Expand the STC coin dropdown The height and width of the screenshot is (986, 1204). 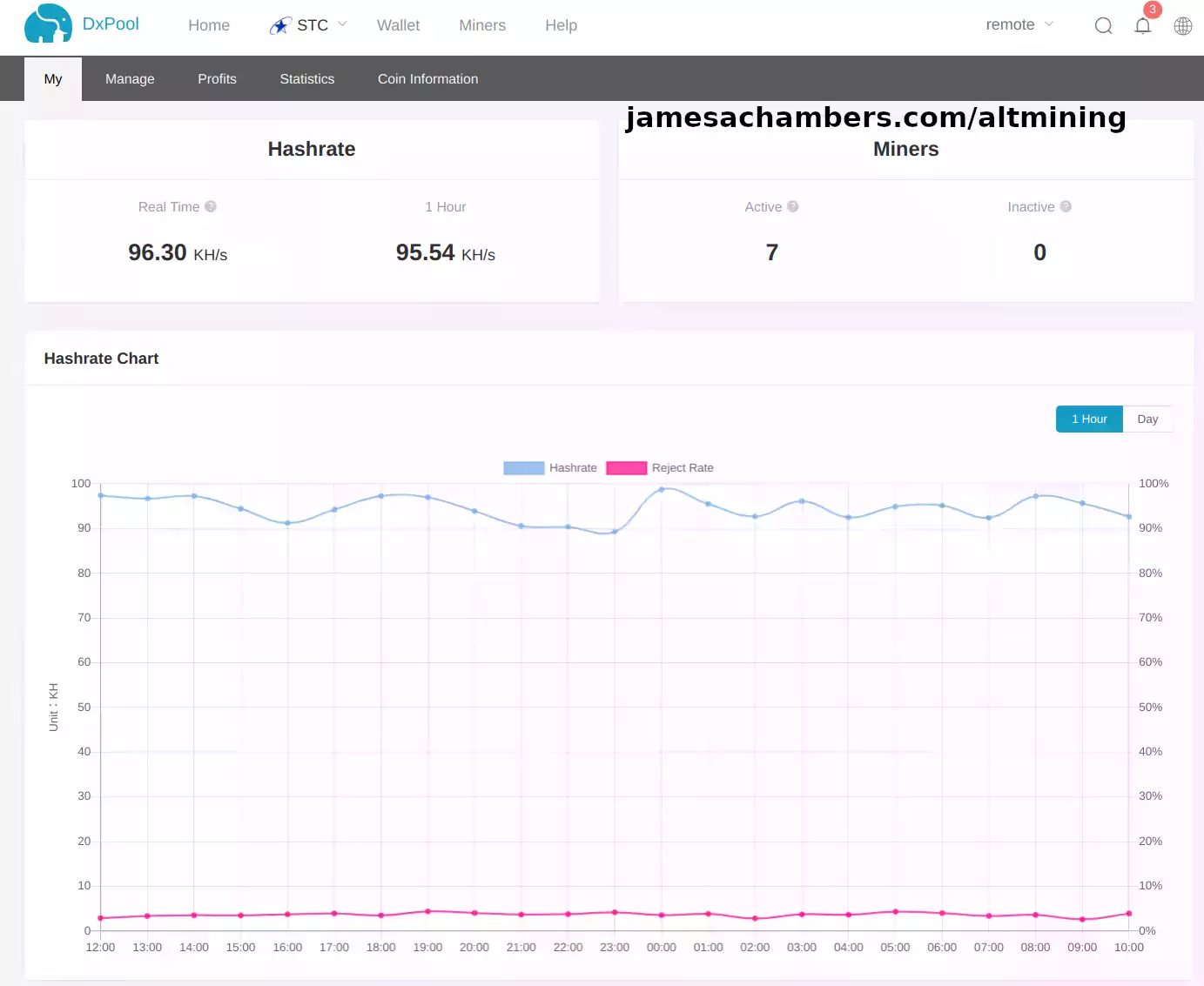coord(342,24)
